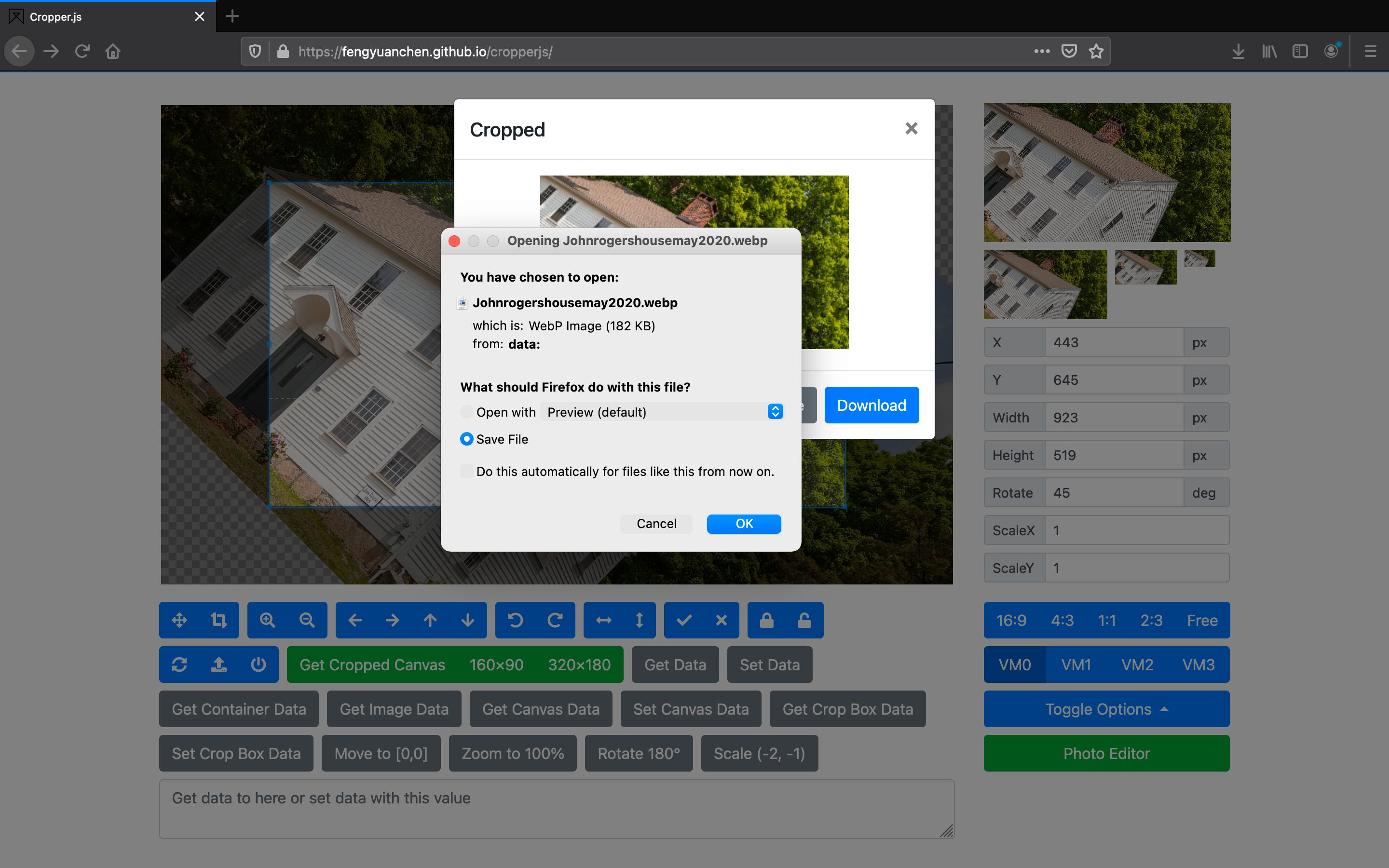Expand the Toggle Options dropdown
Image resolution: width=1389 pixels, height=868 pixels.
(1106, 709)
